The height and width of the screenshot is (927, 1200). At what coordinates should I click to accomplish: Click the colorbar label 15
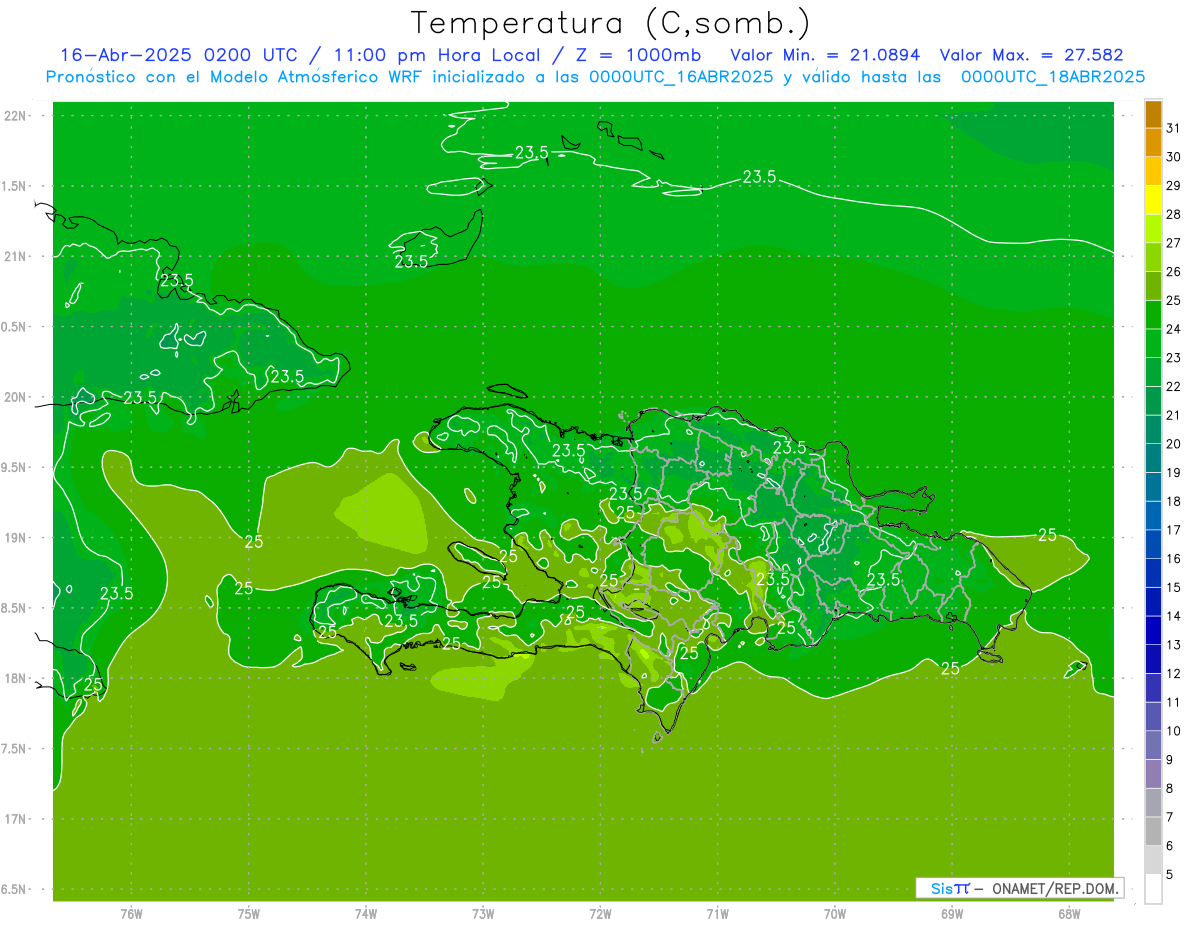(x=1173, y=587)
